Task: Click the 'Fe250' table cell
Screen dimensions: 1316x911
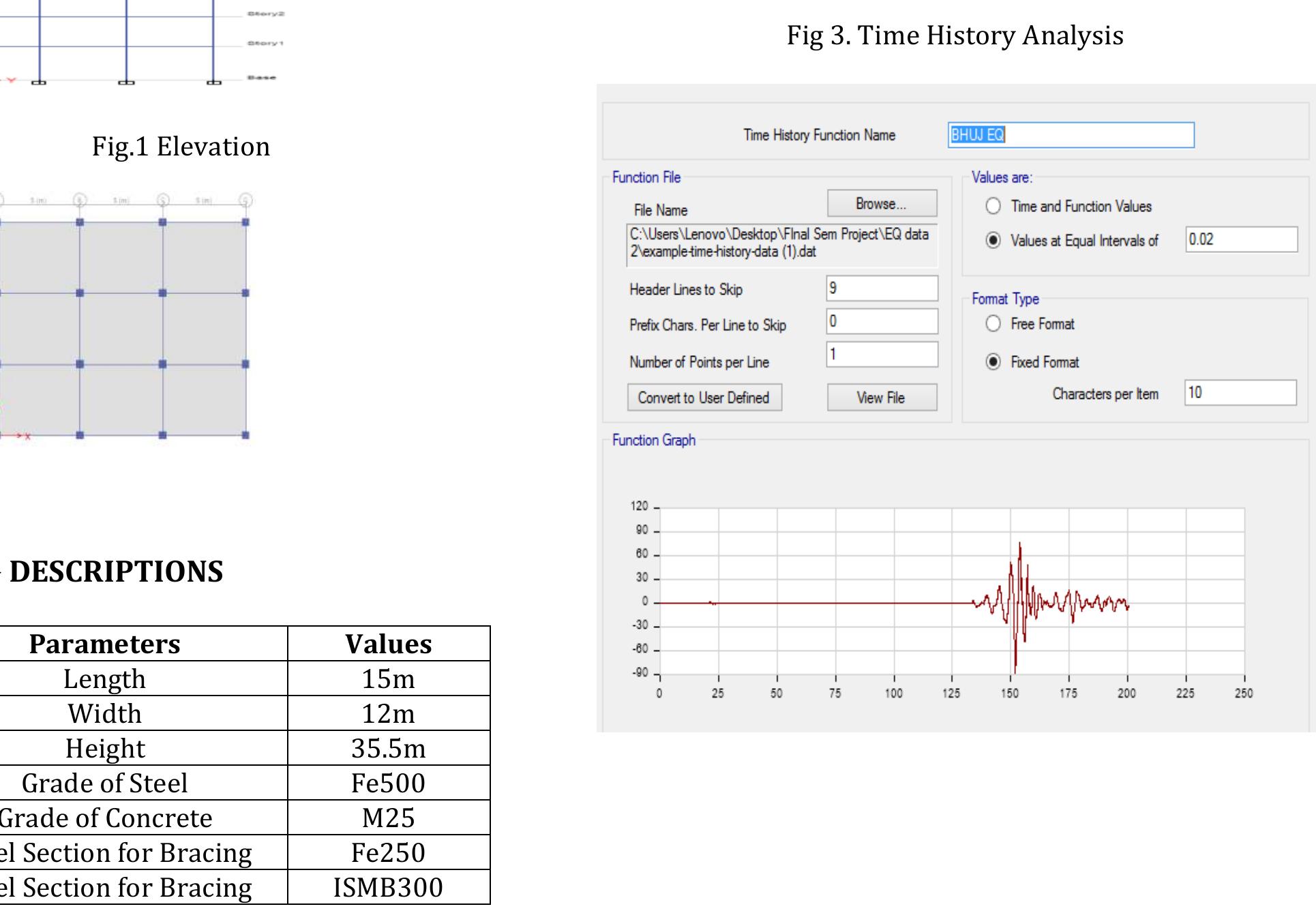Action: (x=389, y=852)
